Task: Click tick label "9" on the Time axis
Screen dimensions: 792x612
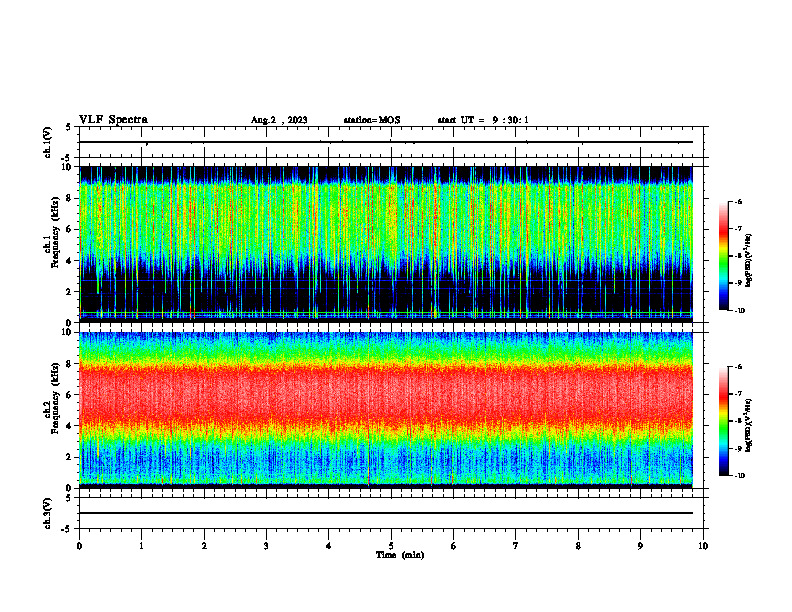Action: click(640, 546)
